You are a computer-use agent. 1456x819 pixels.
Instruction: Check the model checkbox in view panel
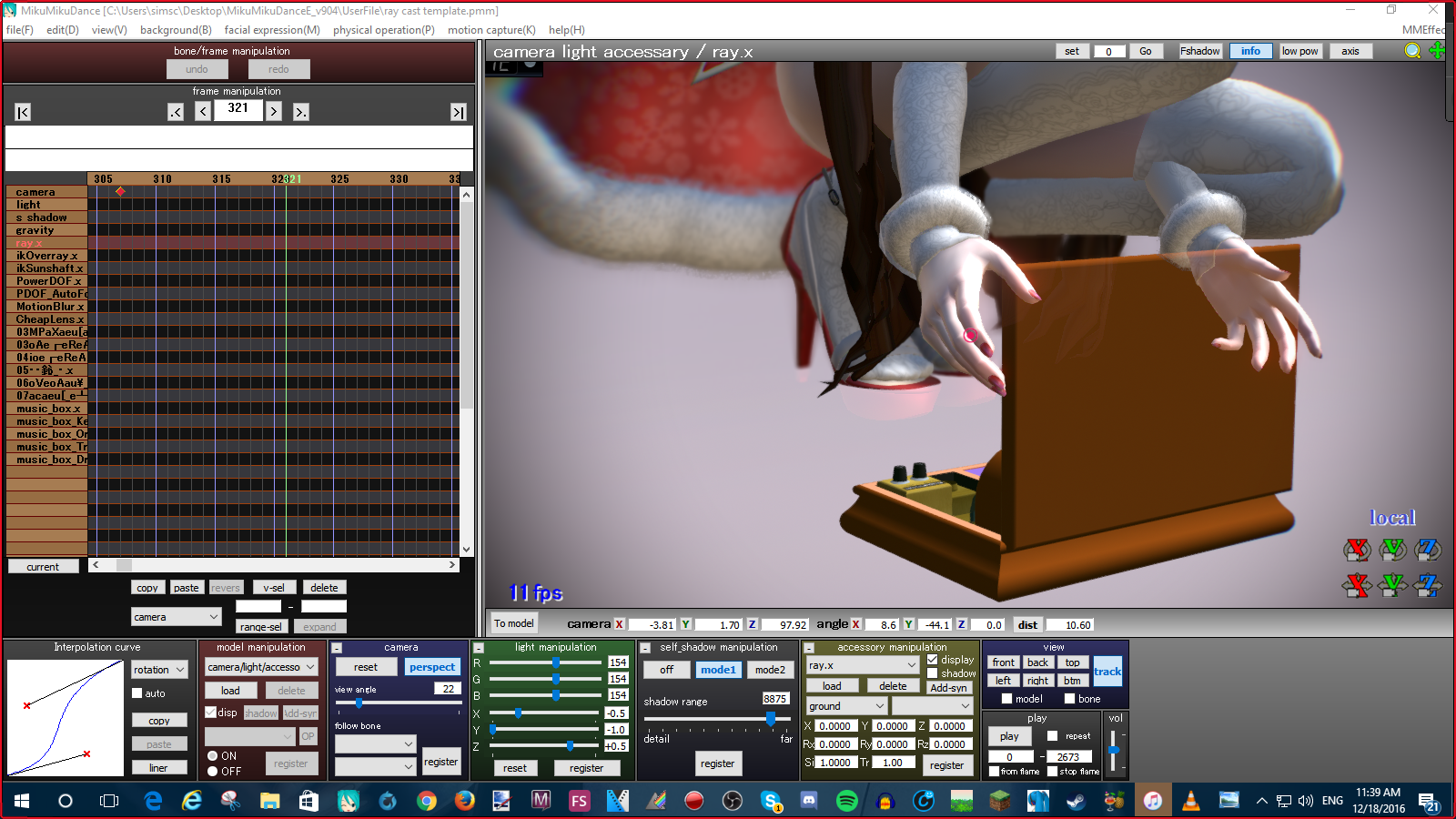coord(1006,699)
